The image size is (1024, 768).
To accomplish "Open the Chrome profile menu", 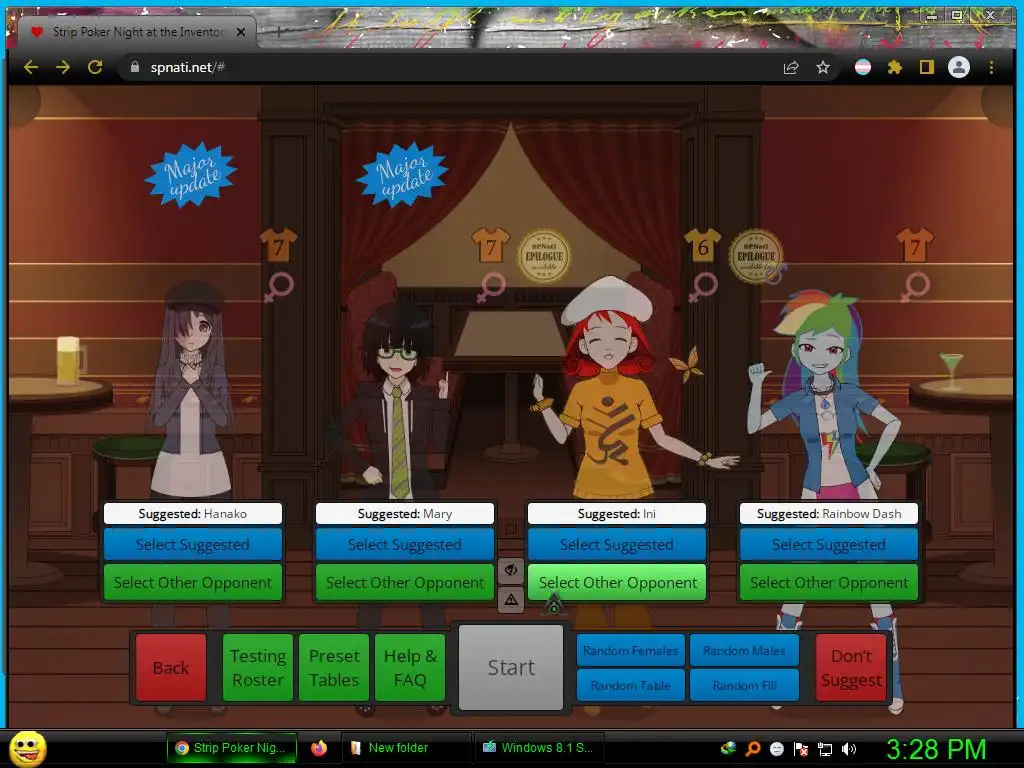I will tap(959, 67).
